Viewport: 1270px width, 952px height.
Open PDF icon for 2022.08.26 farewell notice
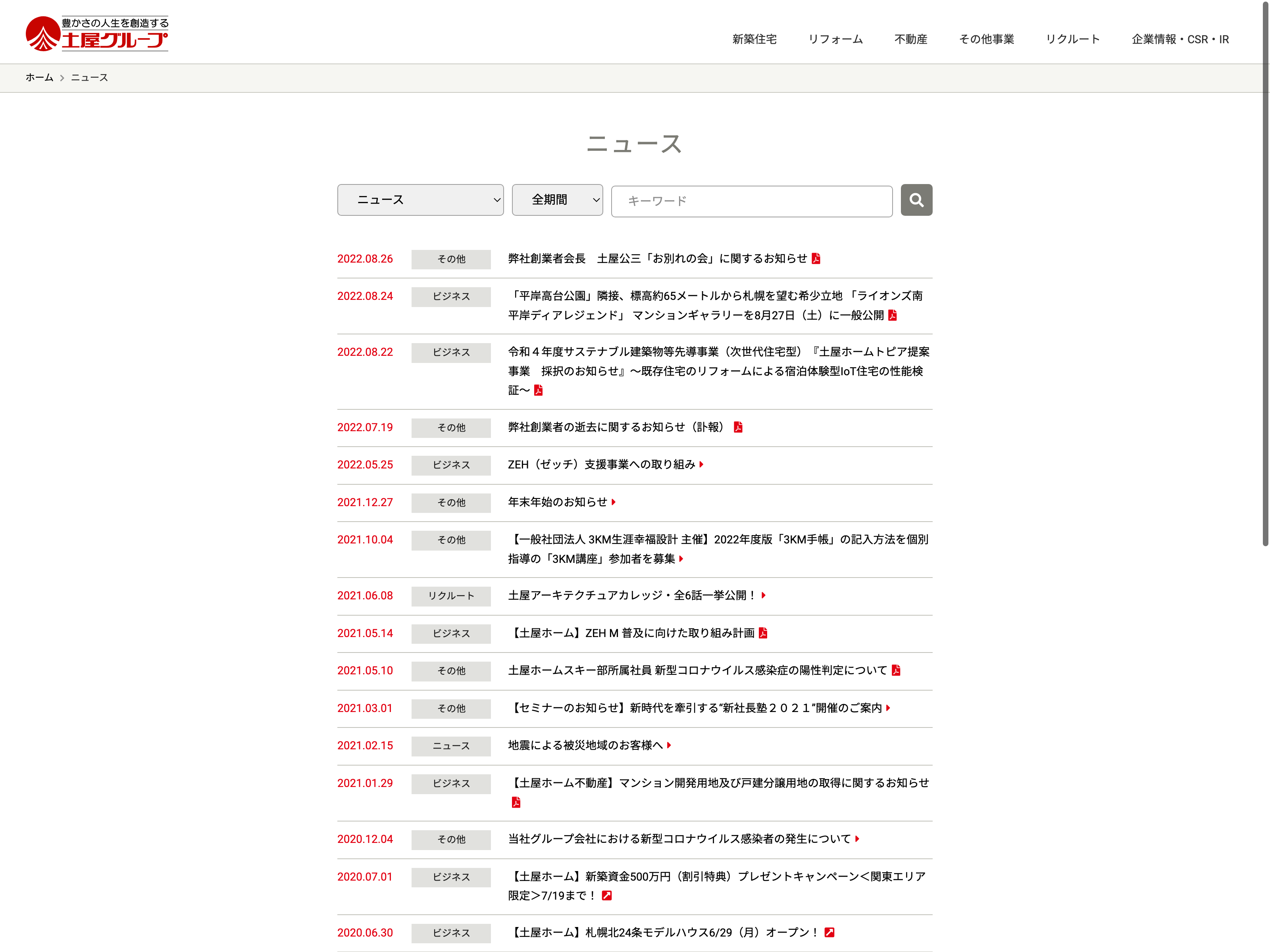coord(816,259)
